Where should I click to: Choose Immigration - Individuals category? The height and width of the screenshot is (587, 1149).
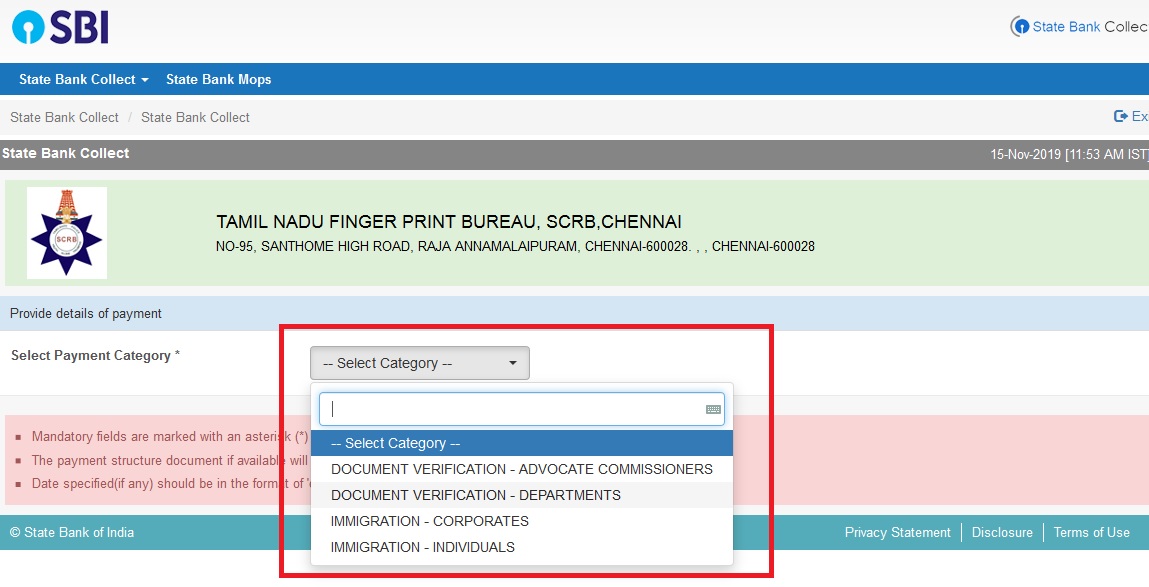click(x=422, y=547)
